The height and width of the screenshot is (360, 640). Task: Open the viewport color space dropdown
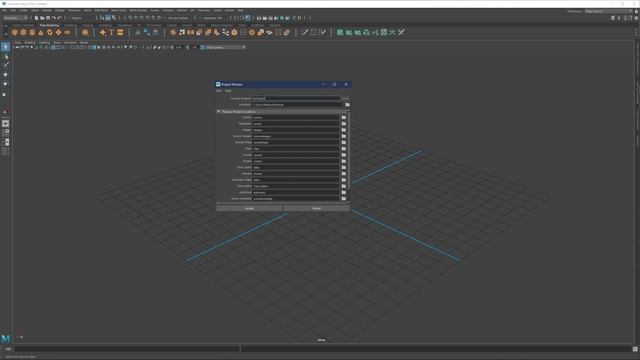coord(224,47)
